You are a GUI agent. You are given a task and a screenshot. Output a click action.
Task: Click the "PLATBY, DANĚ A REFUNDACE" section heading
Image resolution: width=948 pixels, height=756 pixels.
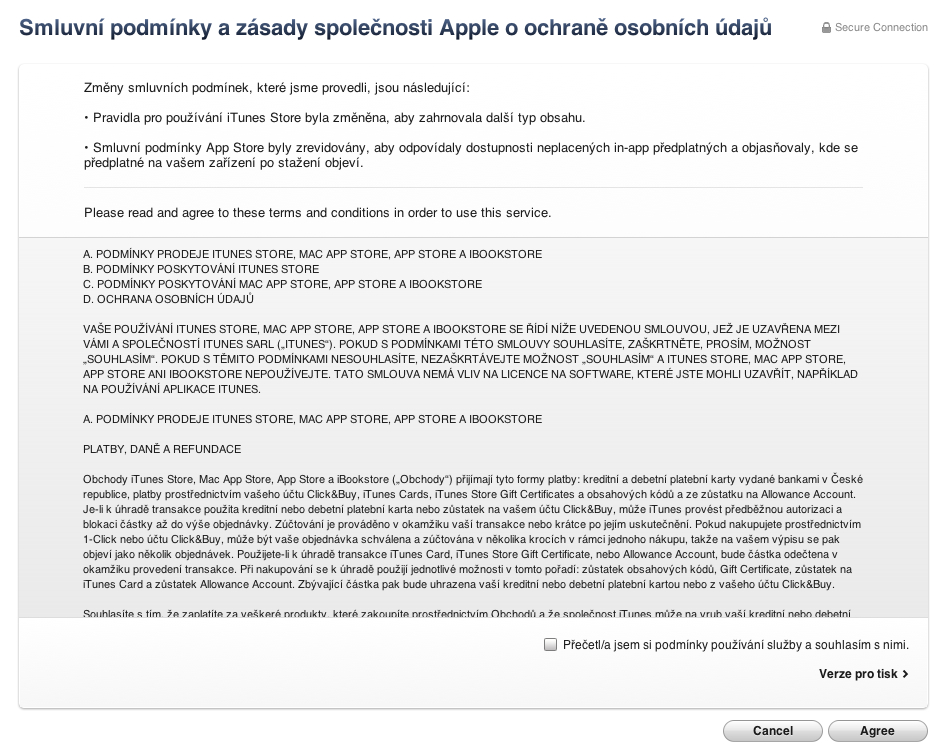162,449
